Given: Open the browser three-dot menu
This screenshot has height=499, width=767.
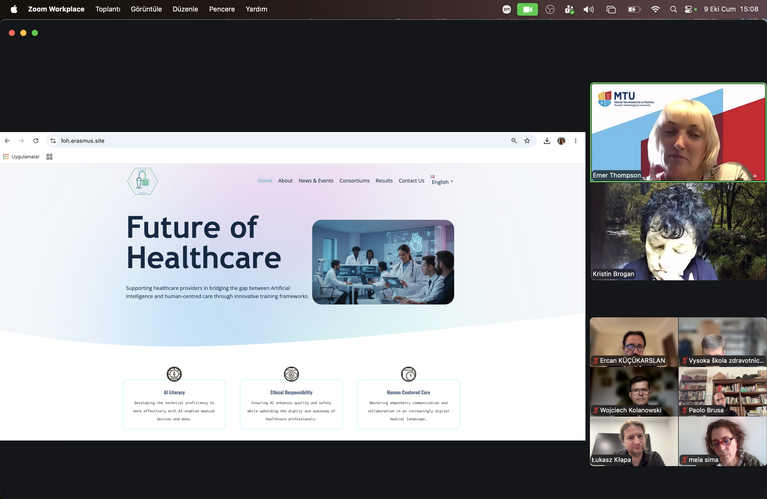Looking at the screenshot, I should coord(576,141).
